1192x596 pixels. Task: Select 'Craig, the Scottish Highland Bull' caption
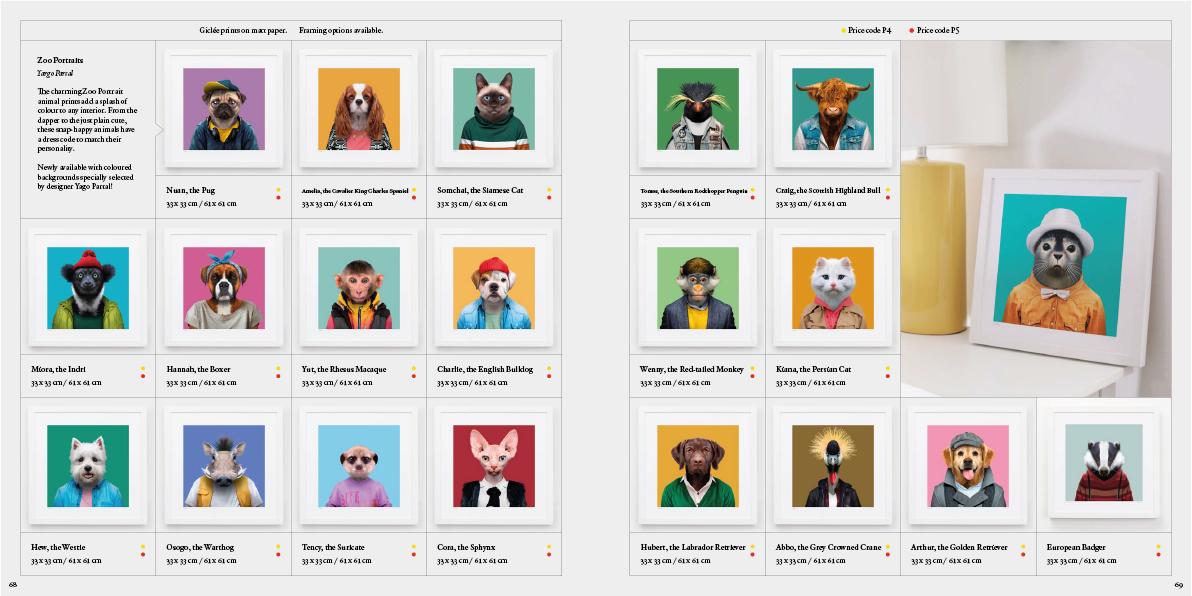[x=828, y=190]
